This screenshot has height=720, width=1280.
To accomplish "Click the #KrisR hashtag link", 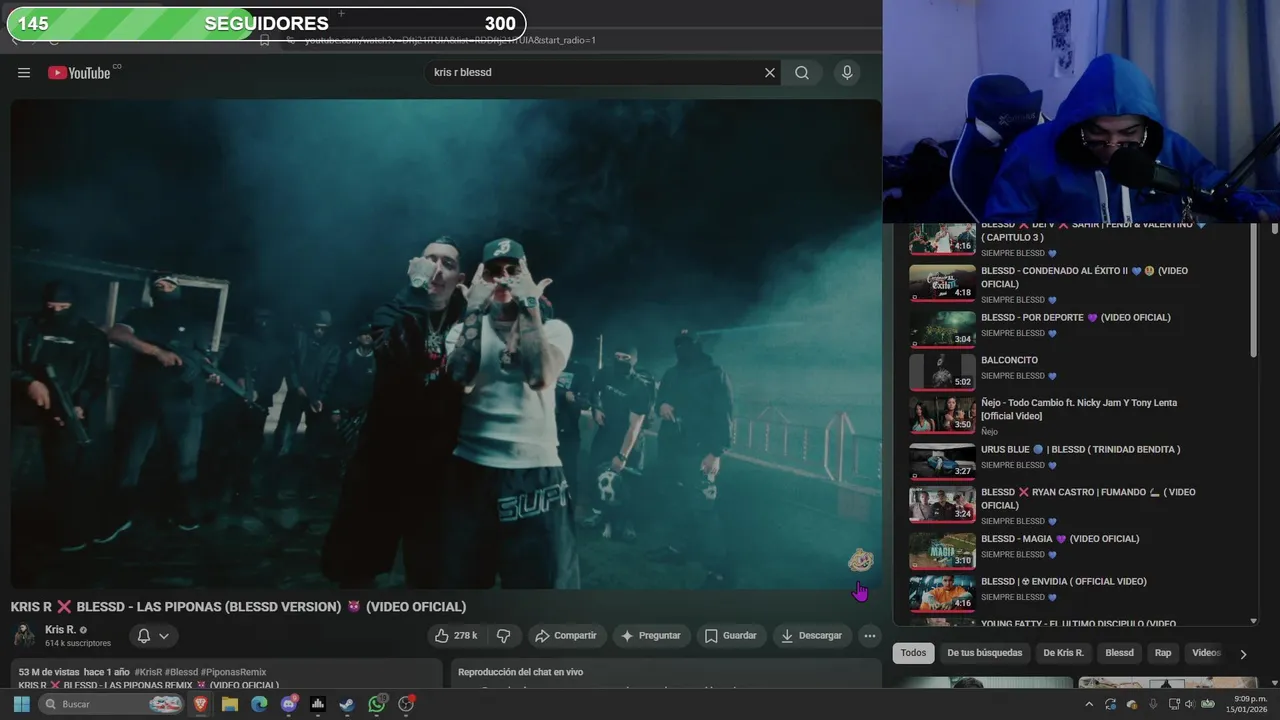I will coord(148,672).
